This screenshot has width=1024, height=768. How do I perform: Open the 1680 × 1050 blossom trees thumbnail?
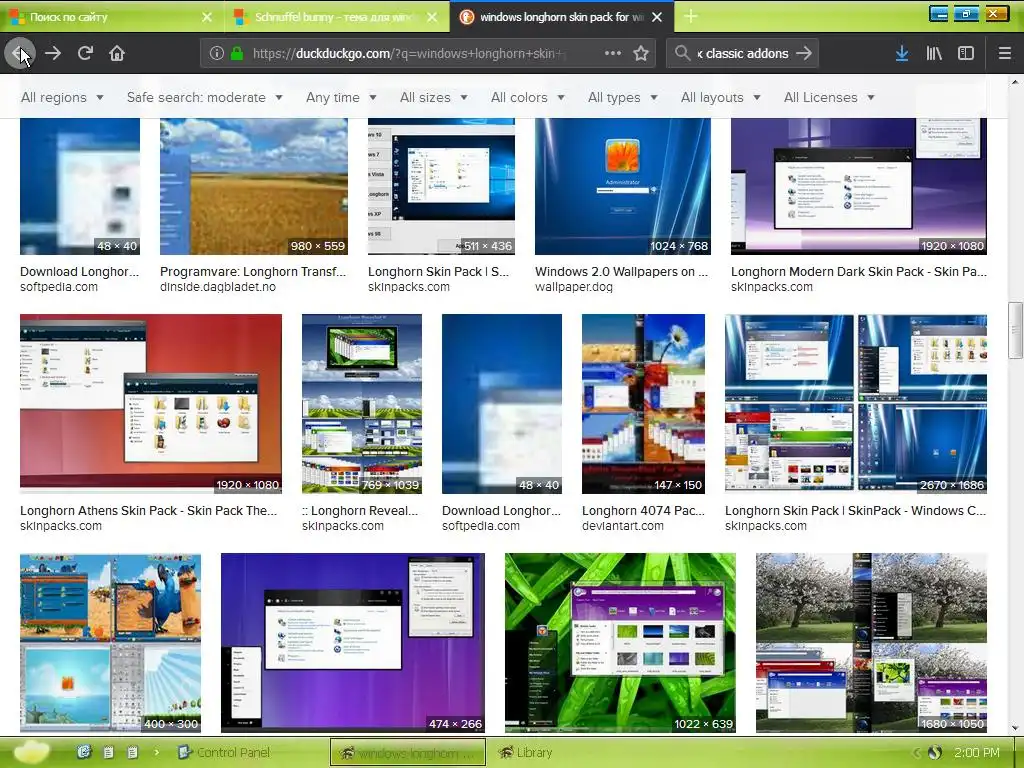coord(871,643)
